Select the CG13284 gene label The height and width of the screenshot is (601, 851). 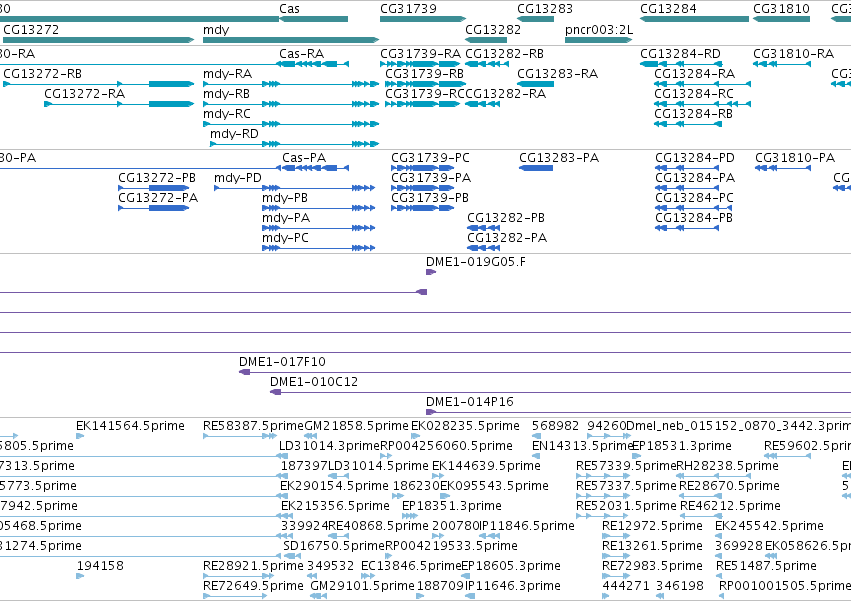point(668,9)
